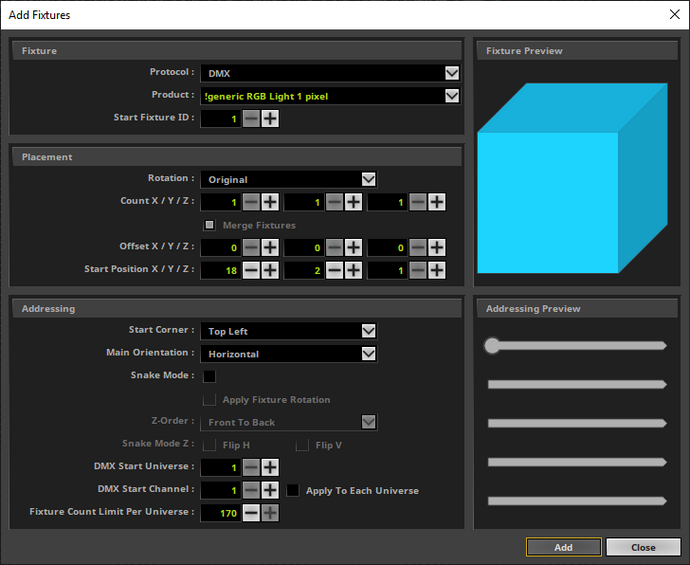Screen dimensions: 690x565
Task: Enable Apply To Each Universe checkbox
Action: click(x=293, y=490)
